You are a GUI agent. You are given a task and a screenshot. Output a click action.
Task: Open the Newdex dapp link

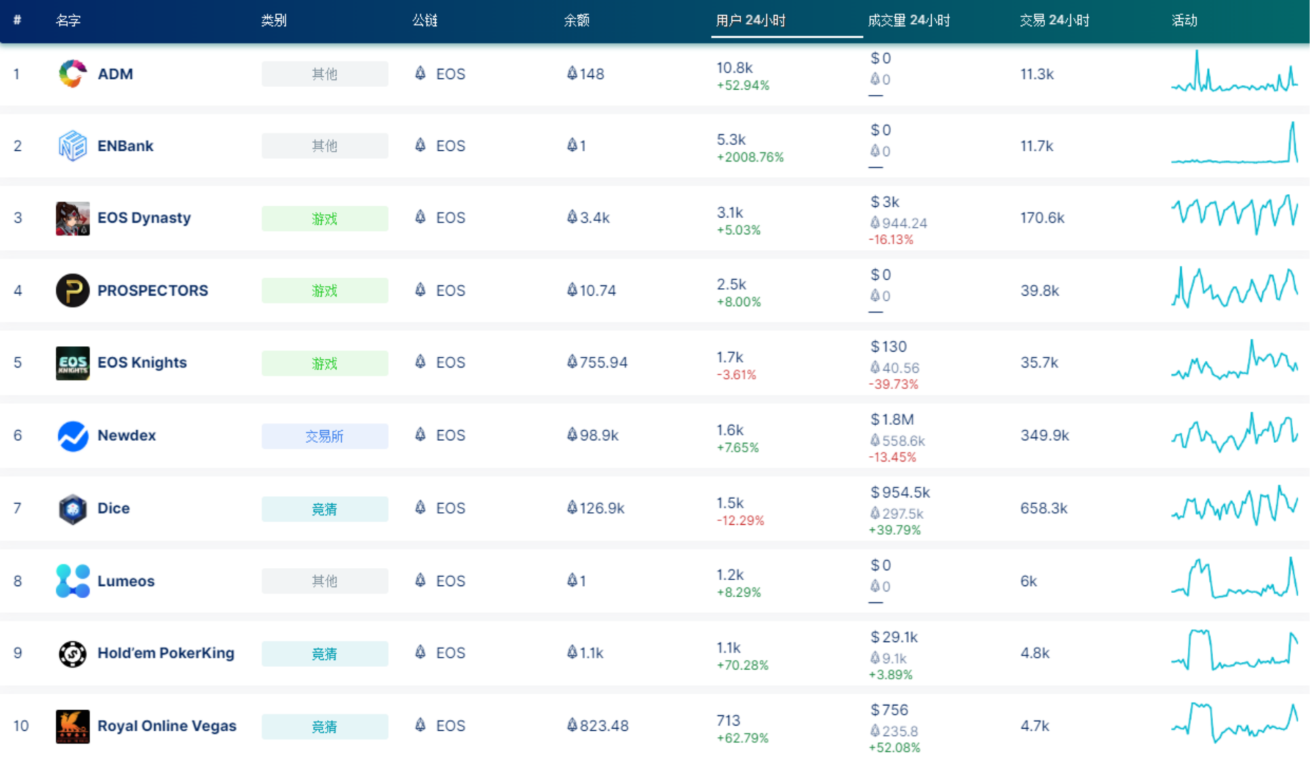127,436
